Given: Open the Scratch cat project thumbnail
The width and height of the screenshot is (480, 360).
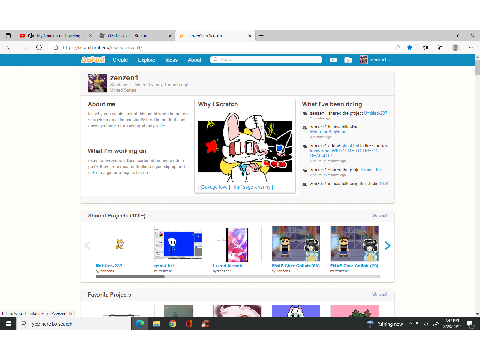Looking at the screenshot, I should (x=120, y=244).
